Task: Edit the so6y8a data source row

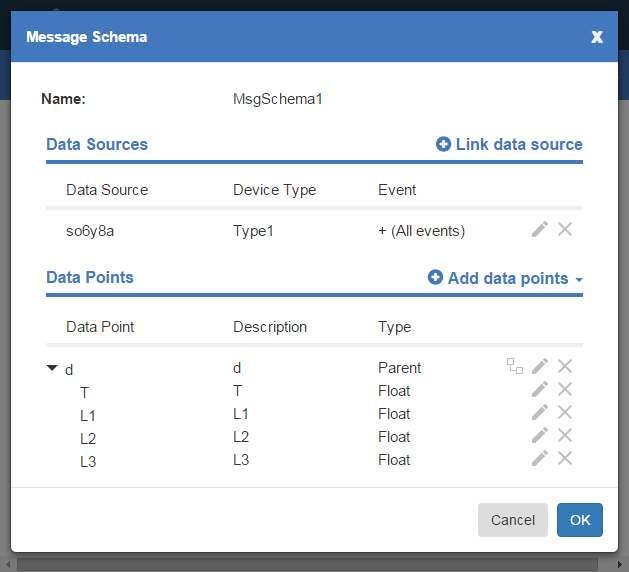Action: pos(540,230)
